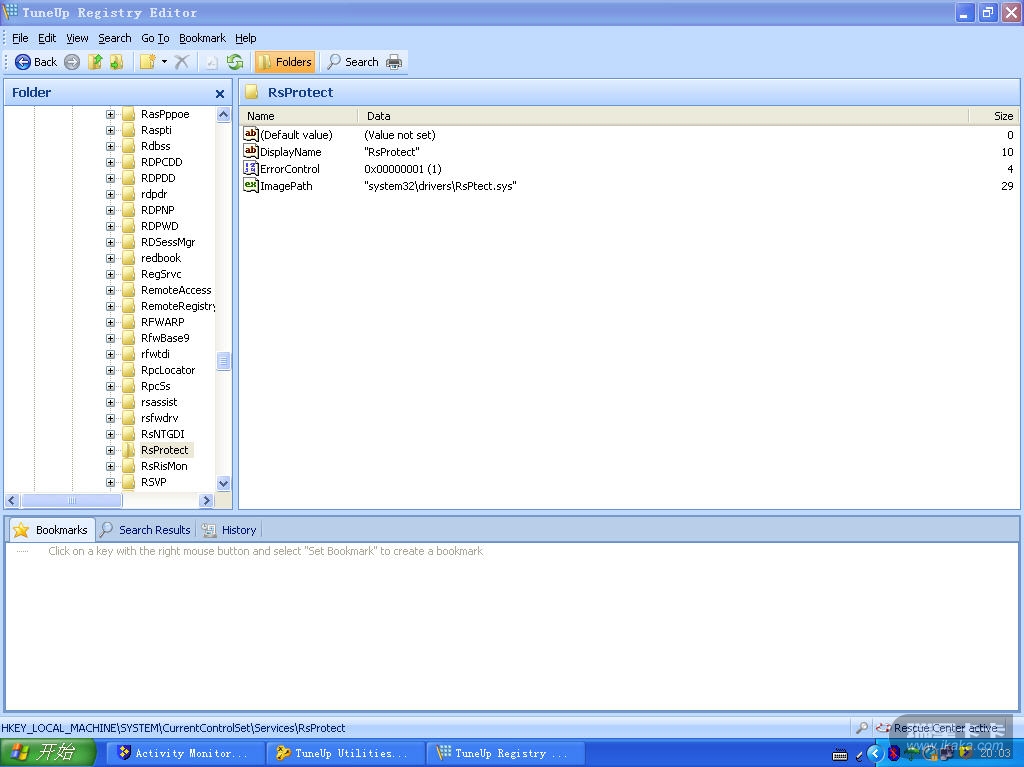Screen dimensions: 1024x767
Task: Click the Back arrow button
Action: [x=35, y=62]
